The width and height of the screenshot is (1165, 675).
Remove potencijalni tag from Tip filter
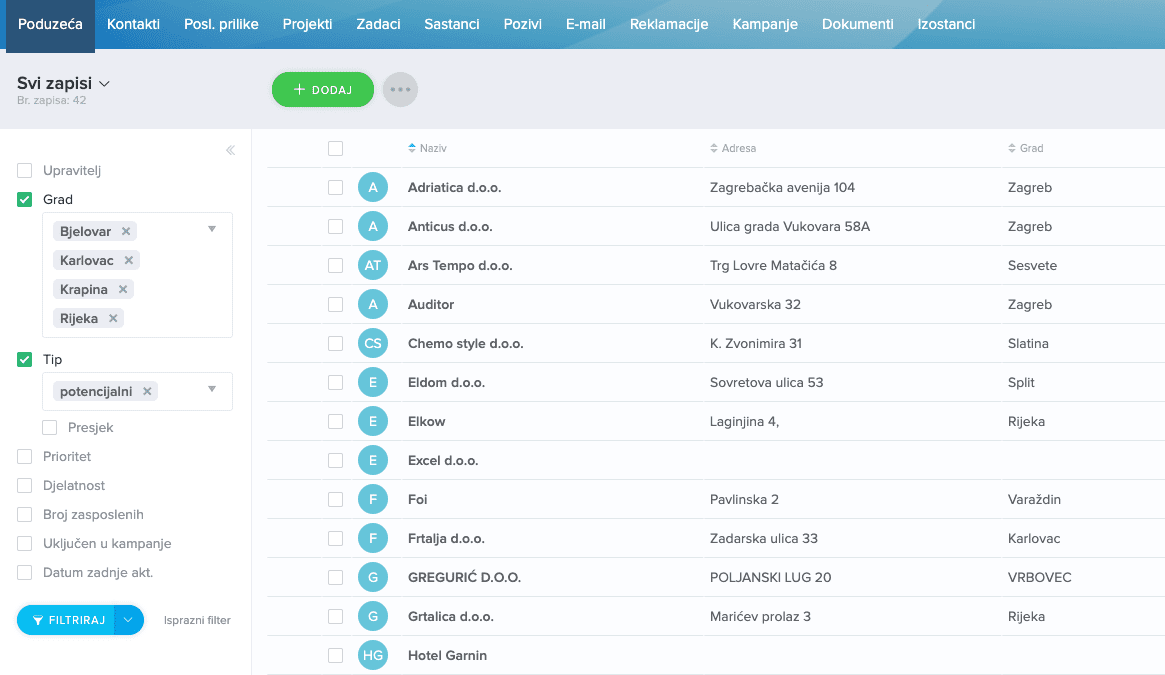147,391
